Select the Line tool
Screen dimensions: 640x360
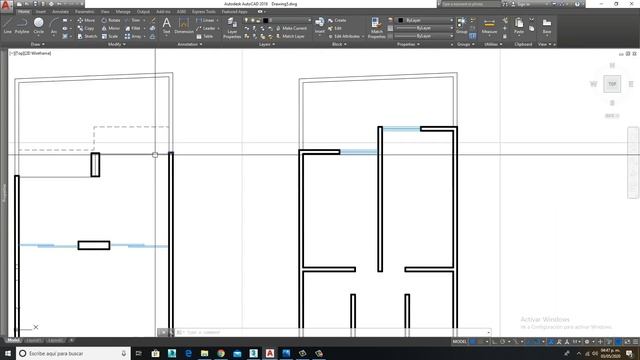click(7, 25)
